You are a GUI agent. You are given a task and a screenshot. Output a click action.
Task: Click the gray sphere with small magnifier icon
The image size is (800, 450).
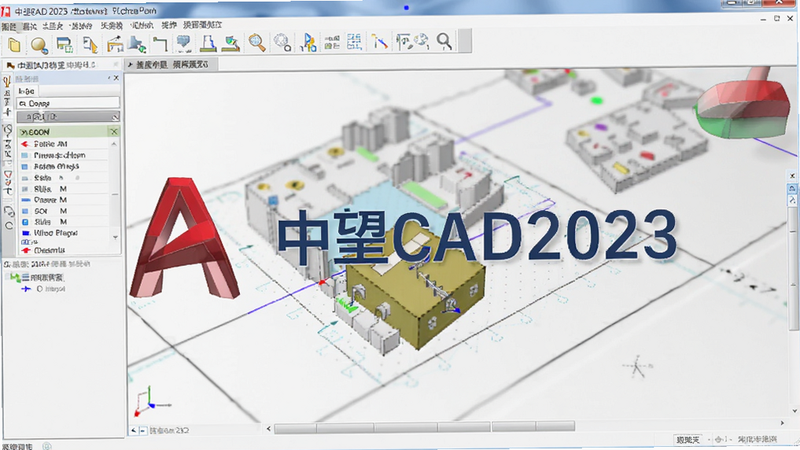tap(282, 42)
